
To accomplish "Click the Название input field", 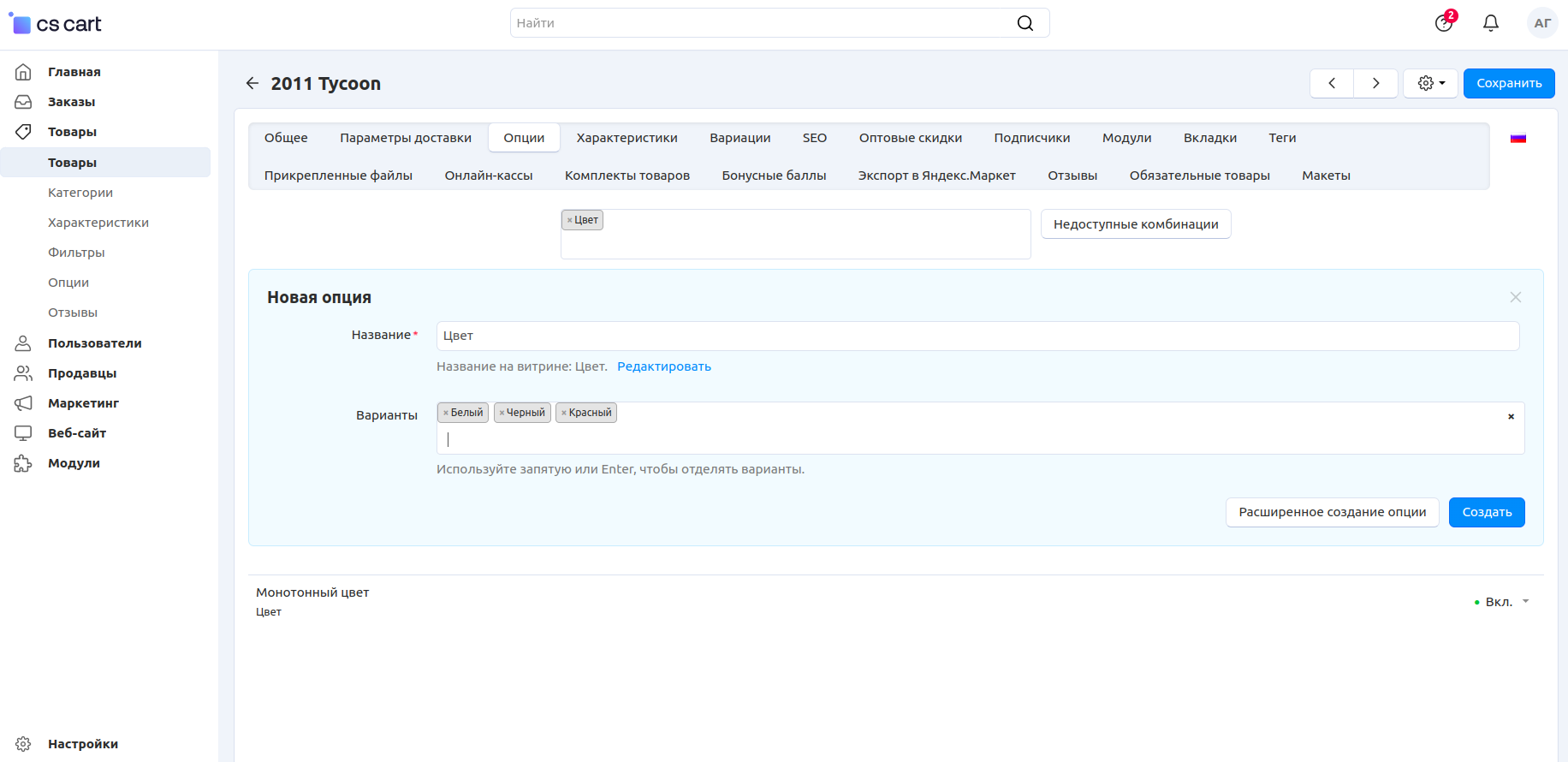I will click(x=977, y=336).
